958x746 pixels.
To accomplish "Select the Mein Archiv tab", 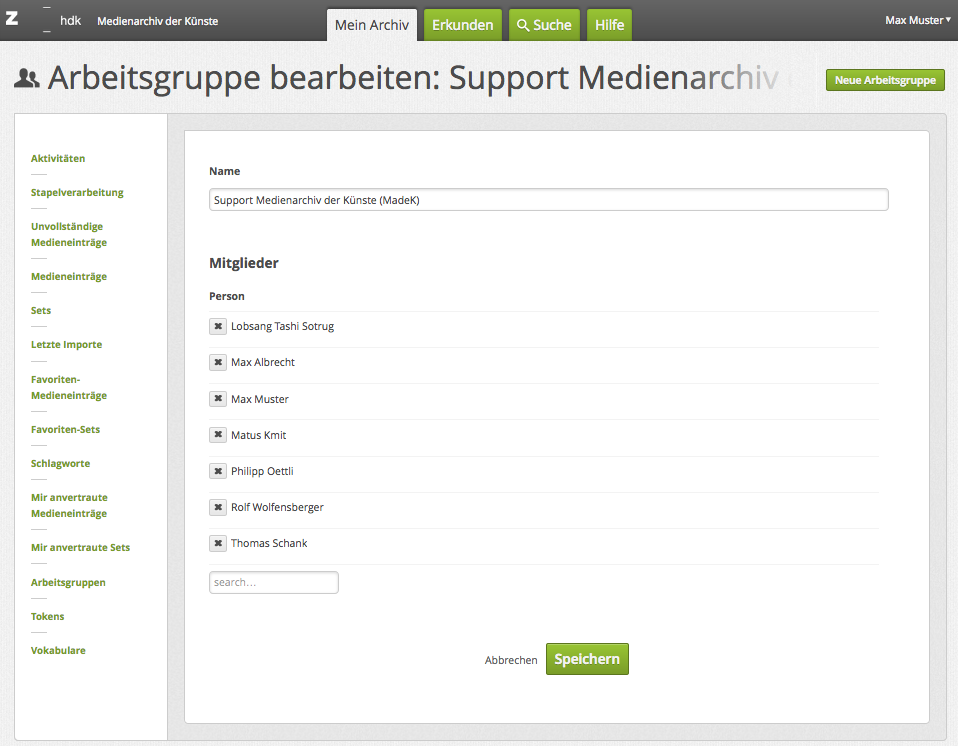I will (371, 25).
